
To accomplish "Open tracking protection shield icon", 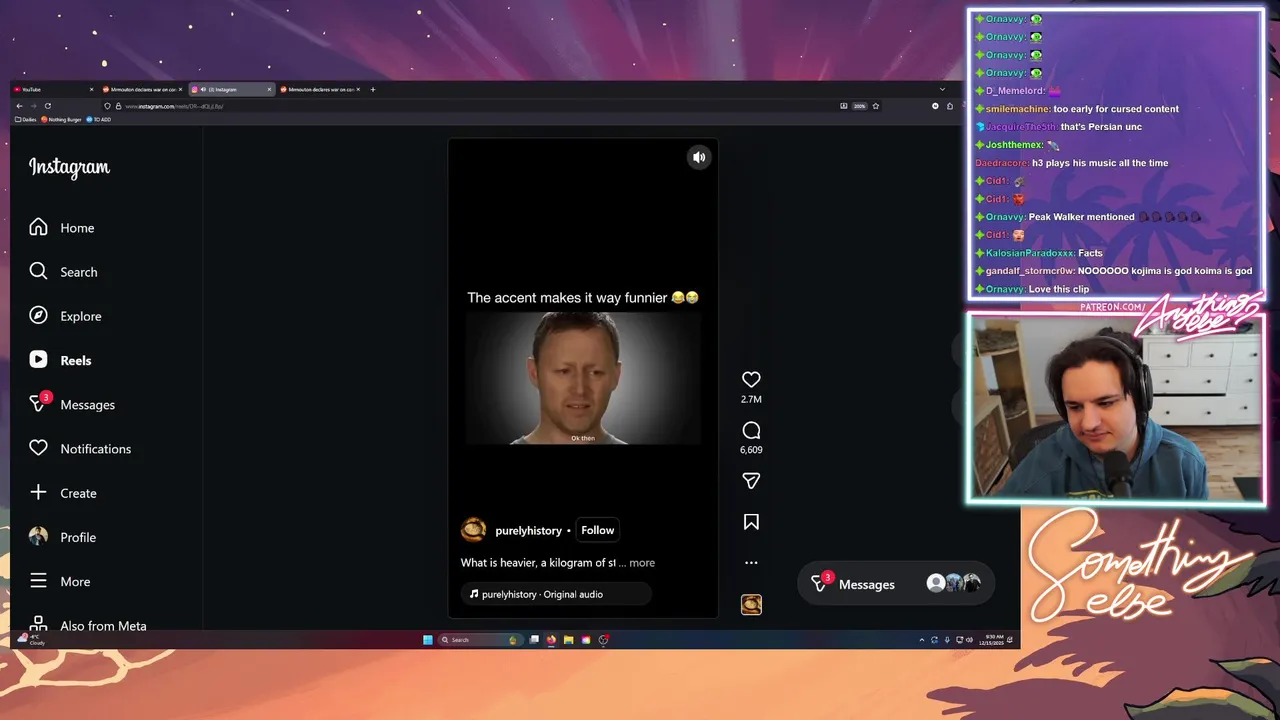I will click(107, 106).
